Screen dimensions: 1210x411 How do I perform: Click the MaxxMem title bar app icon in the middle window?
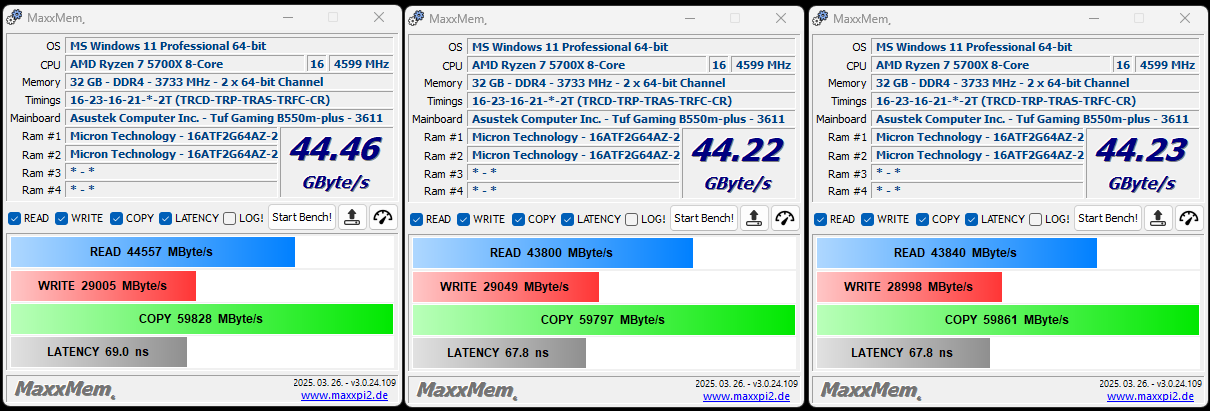click(417, 17)
